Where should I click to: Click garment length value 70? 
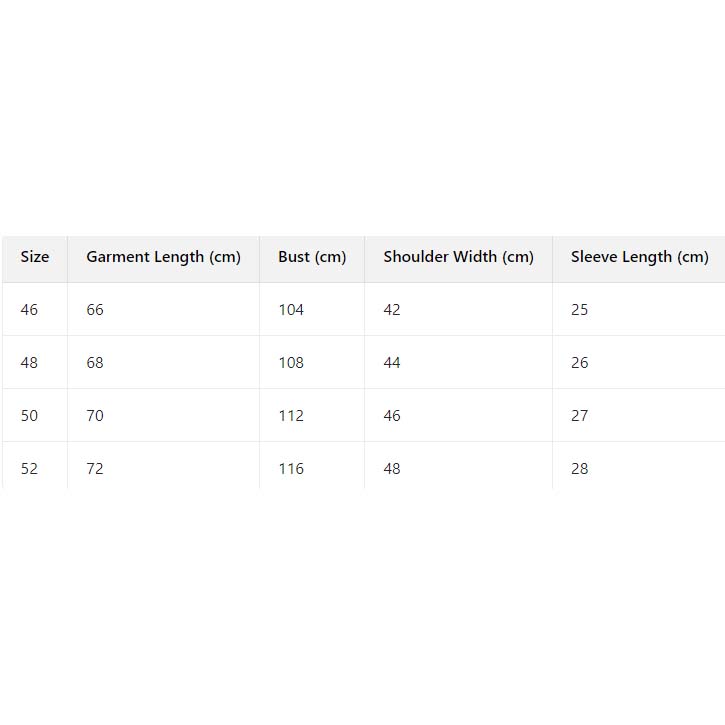(95, 416)
